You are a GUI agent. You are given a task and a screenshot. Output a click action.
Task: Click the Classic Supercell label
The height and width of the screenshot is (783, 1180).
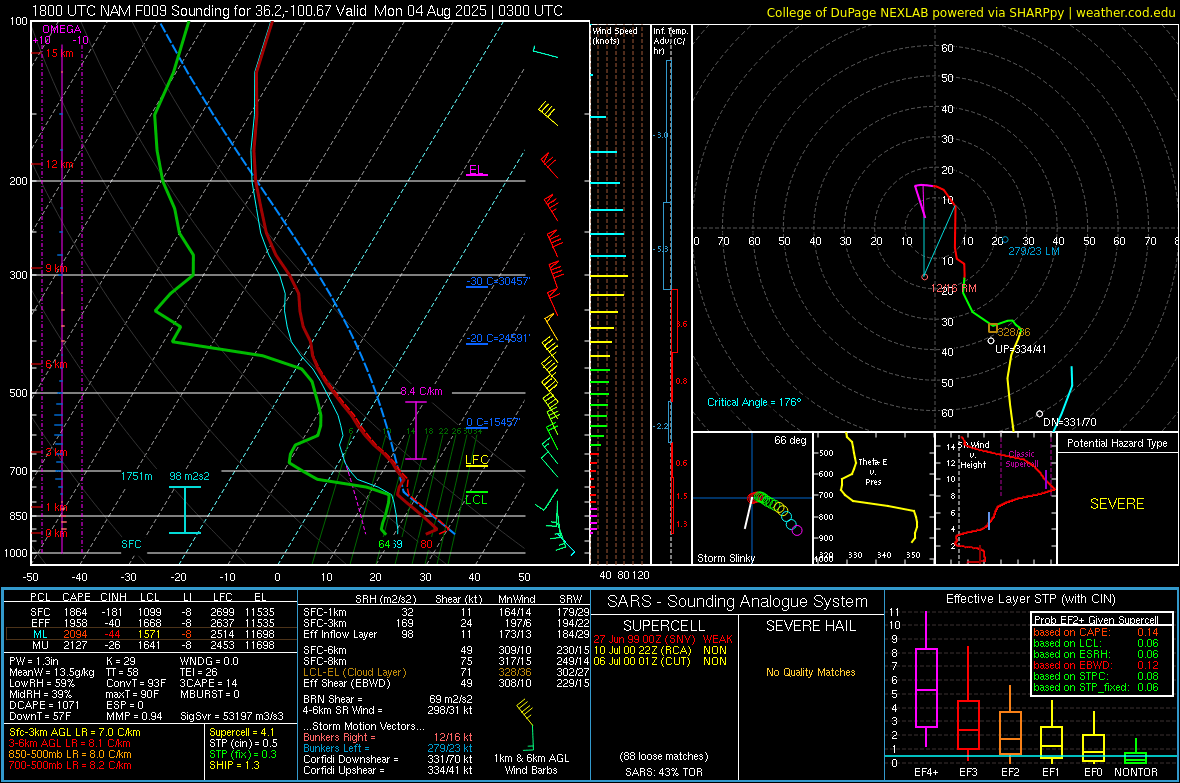1021,459
